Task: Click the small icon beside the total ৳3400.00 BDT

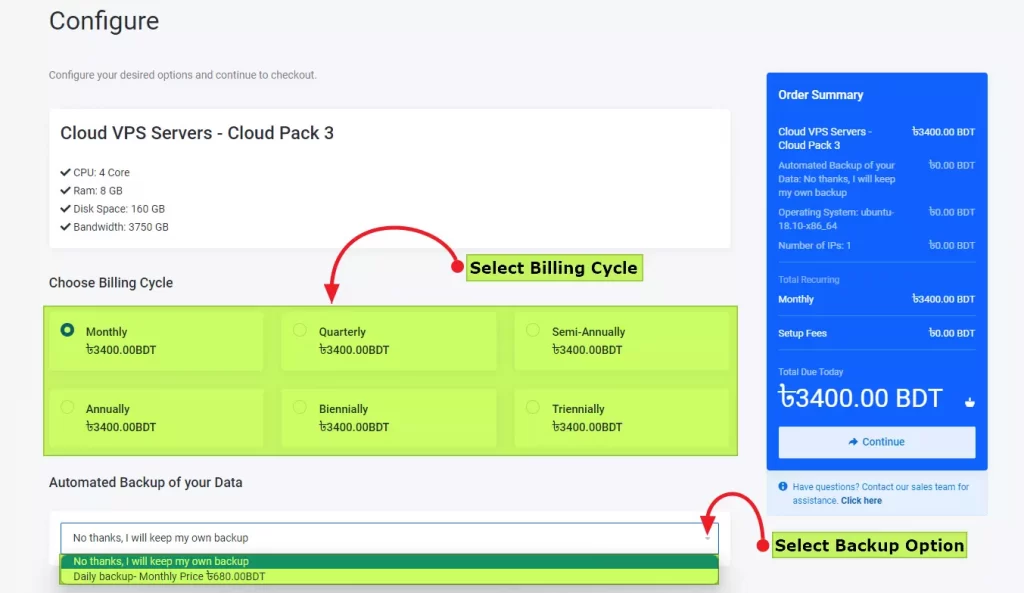Action: point(970,402)
